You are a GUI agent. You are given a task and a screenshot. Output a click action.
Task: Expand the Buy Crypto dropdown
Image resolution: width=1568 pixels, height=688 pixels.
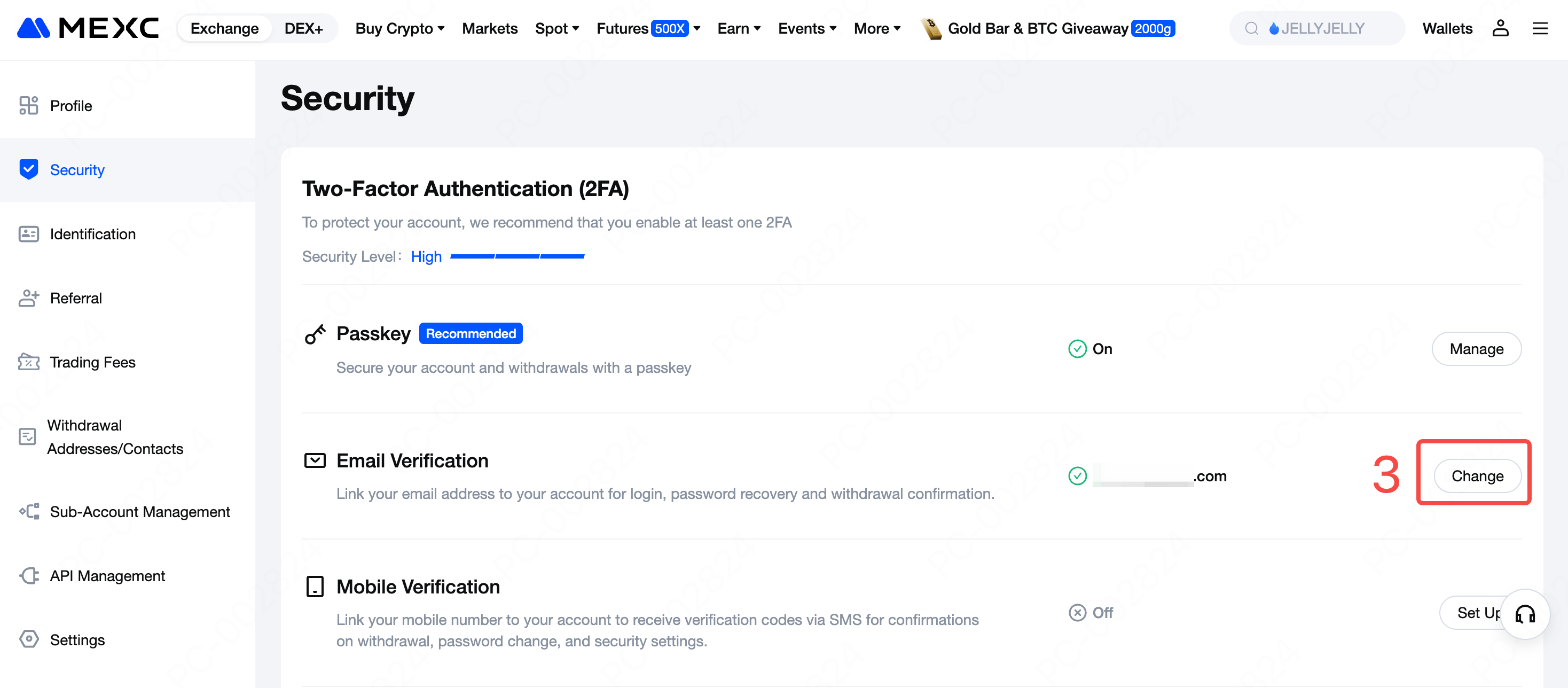(x=399, y=28)
